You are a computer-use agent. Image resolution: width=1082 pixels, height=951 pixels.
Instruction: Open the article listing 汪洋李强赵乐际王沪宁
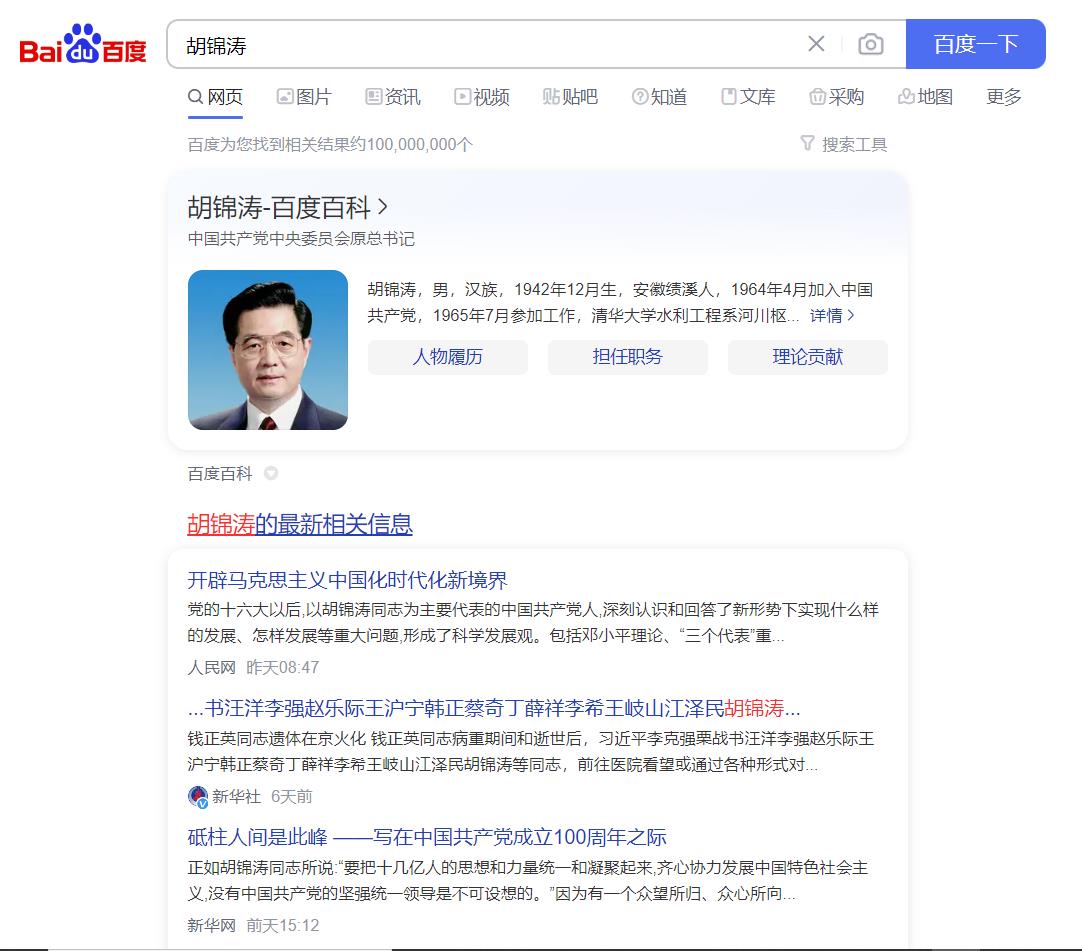(494, 708)
